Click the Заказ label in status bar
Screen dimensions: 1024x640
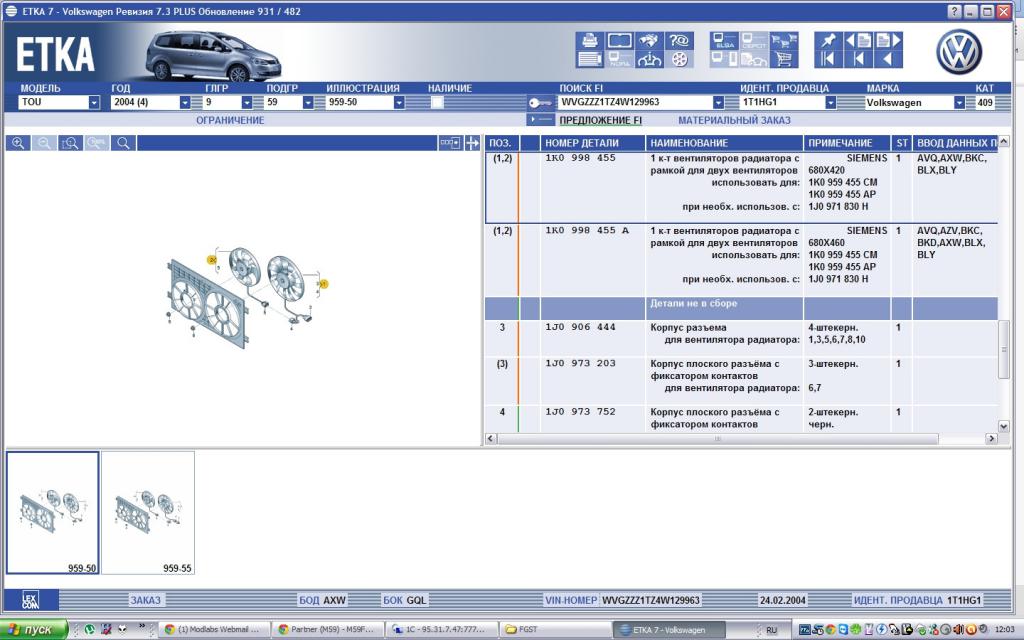(x=145, y=600)
